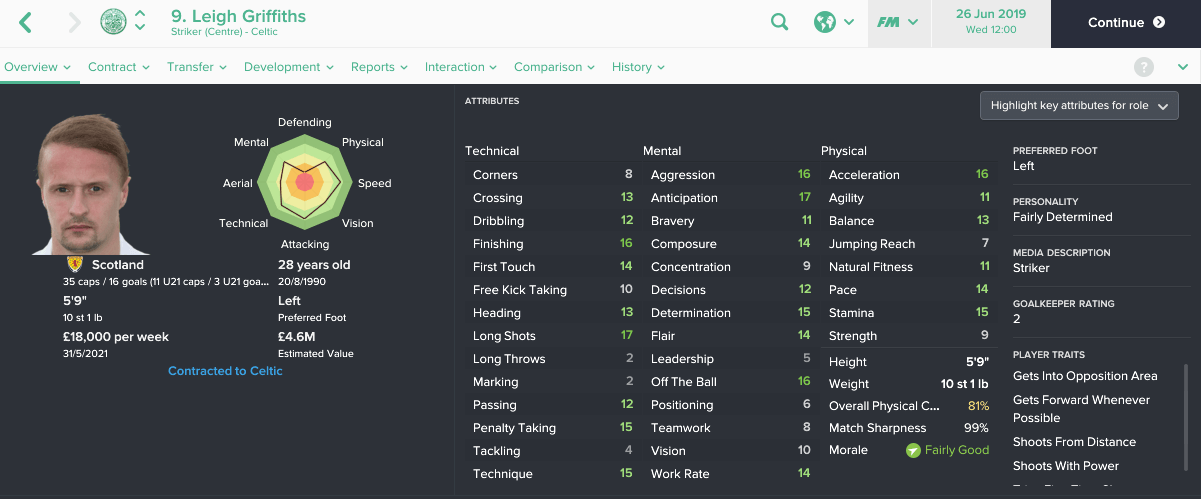
Task: Expand the chevron next to the help icon
Action: tap(1183, 67)
